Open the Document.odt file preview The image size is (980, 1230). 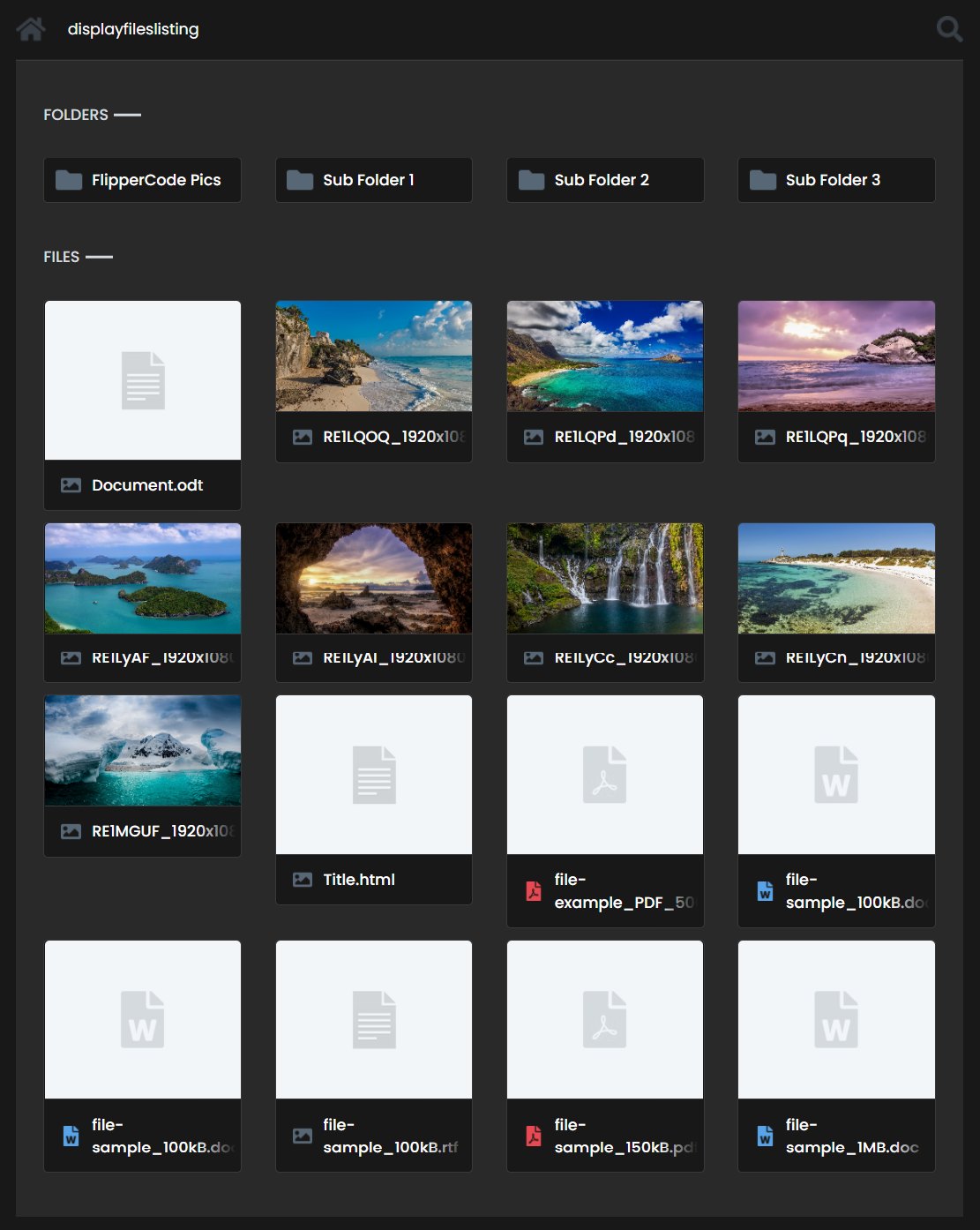point(143,380)
